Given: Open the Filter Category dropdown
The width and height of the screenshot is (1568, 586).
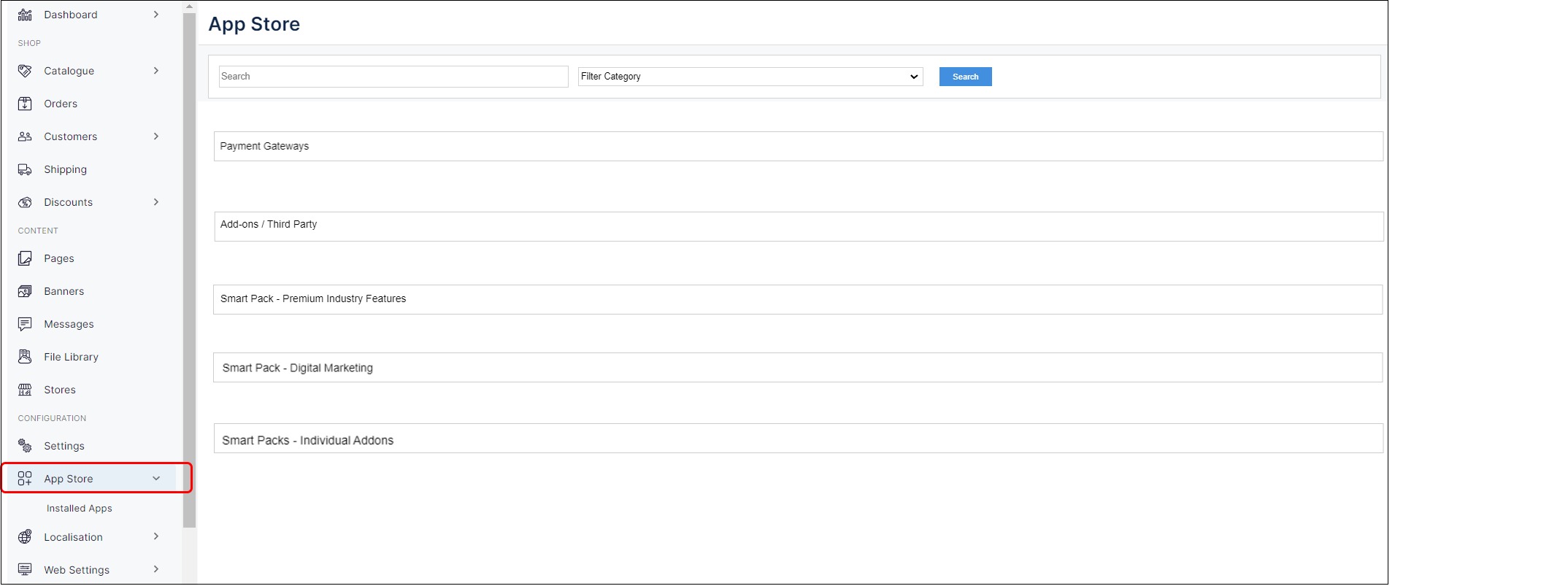Looking at the screenshot, I should 750,77.
